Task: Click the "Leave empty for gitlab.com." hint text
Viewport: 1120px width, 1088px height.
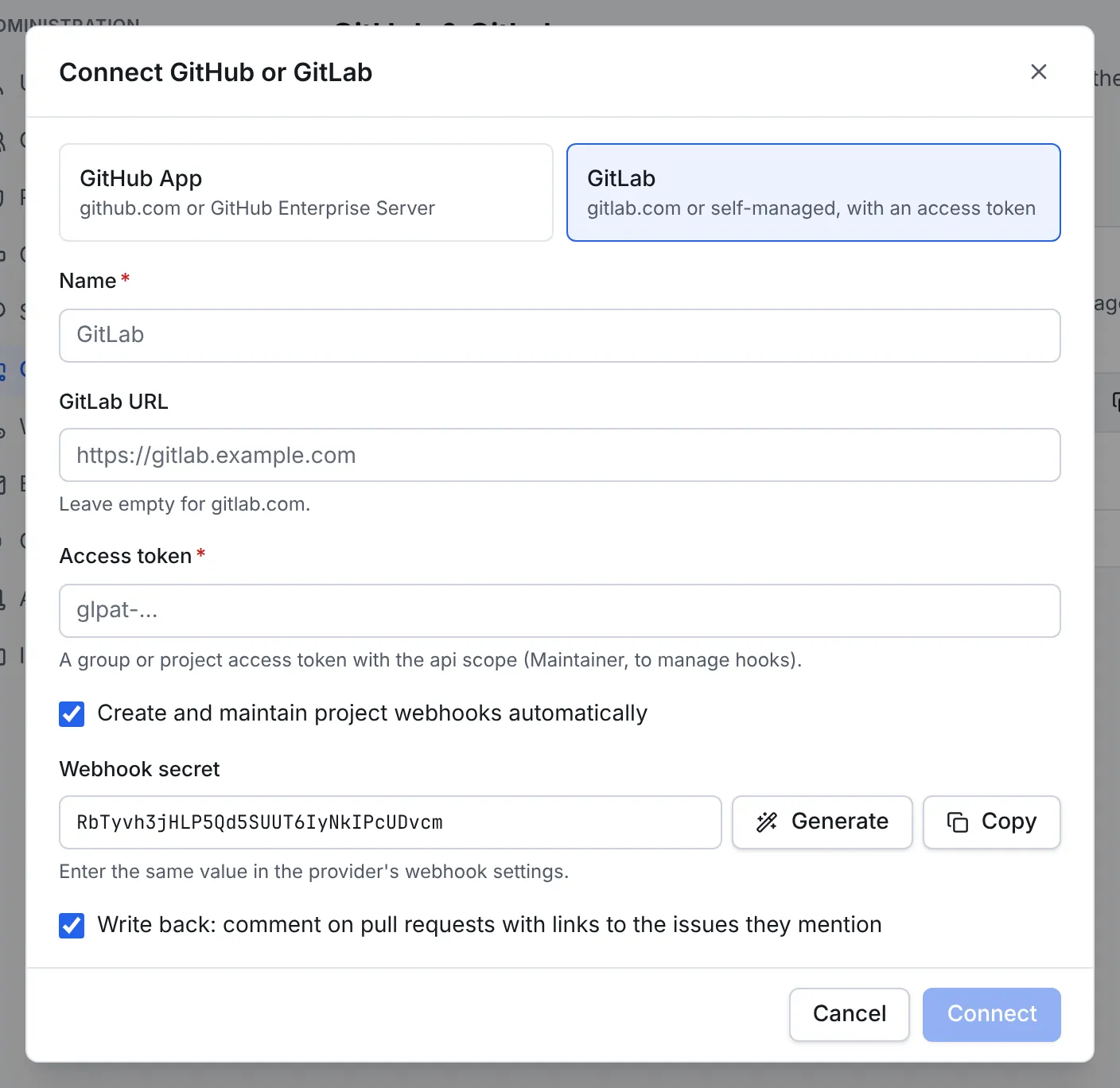Action: [185, 504]
